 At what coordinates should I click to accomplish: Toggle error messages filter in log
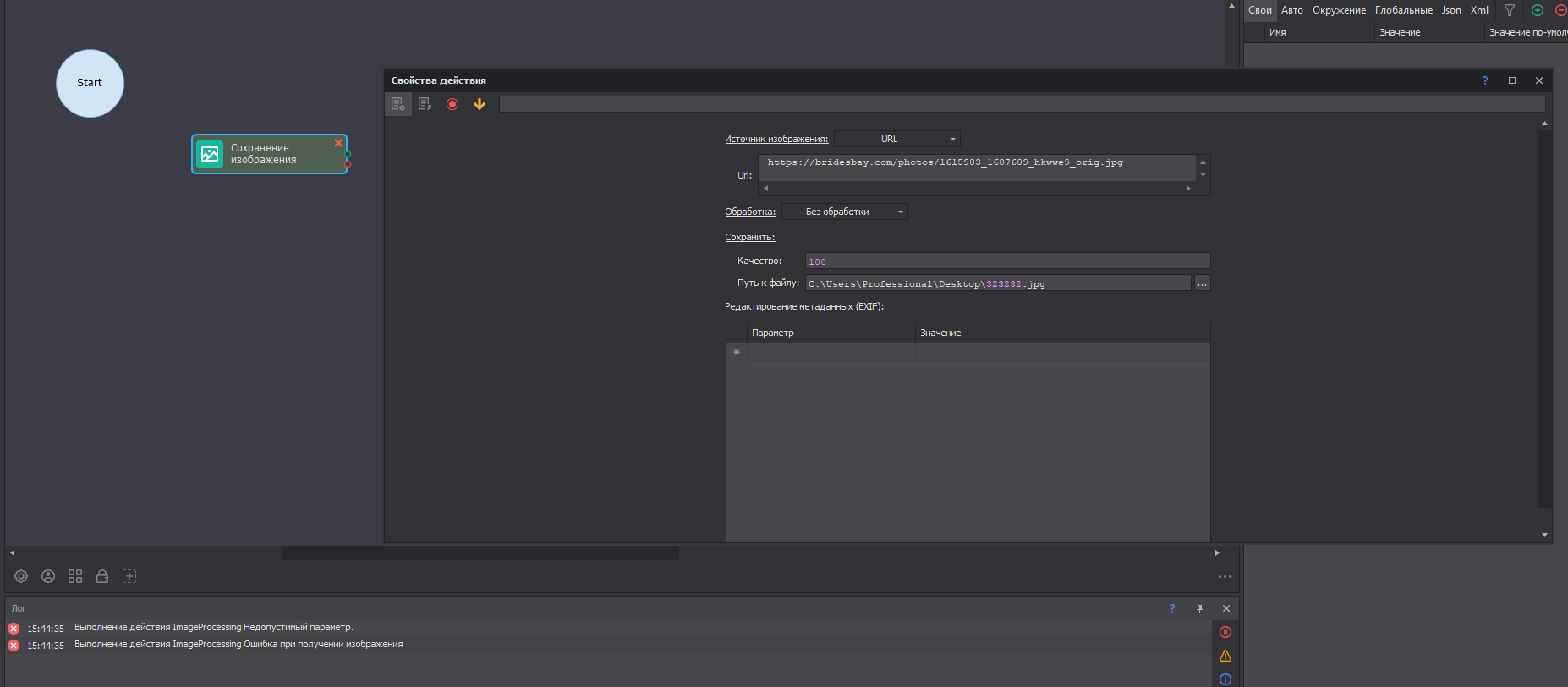1225,632
